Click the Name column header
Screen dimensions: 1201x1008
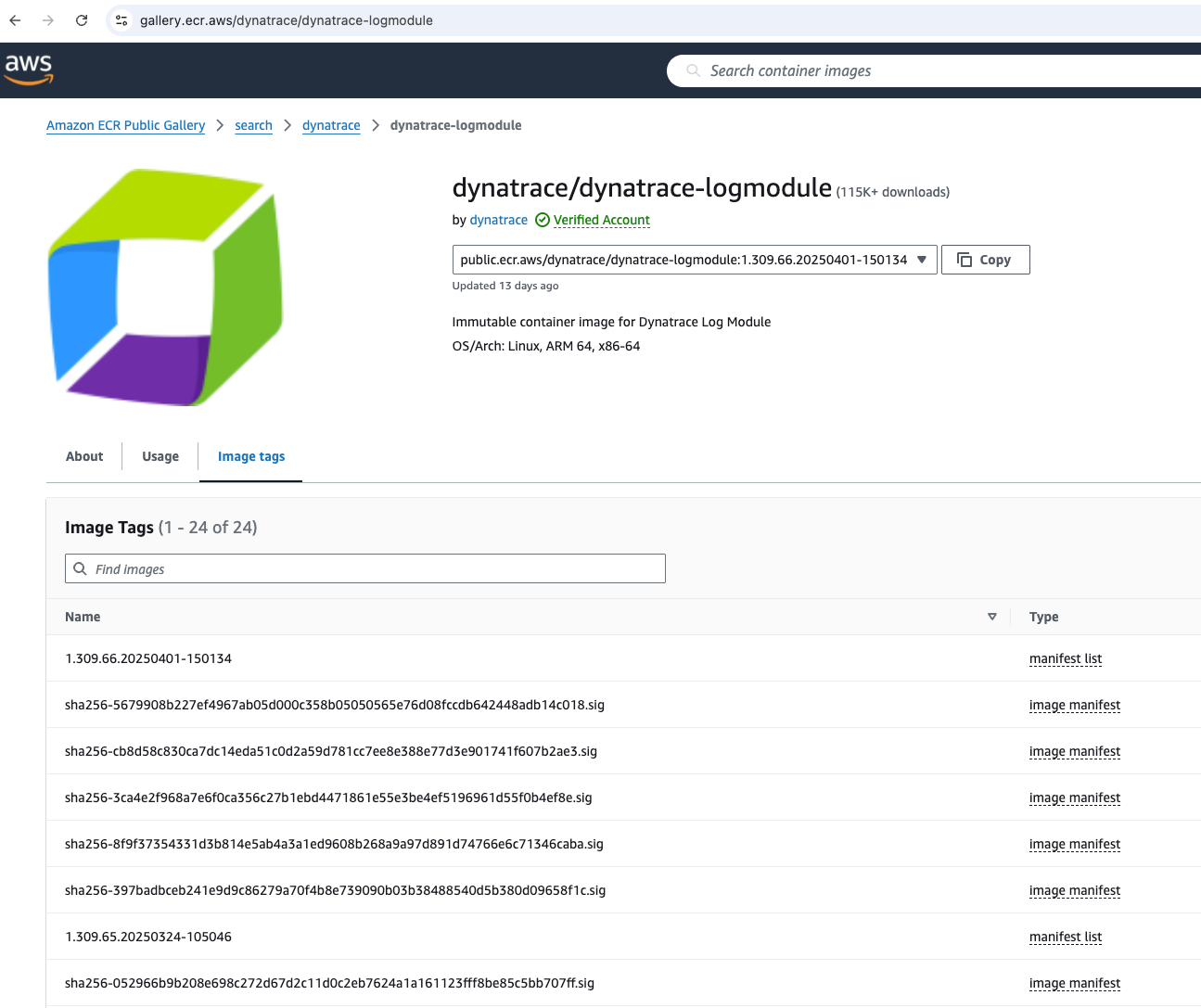point(83,617)
